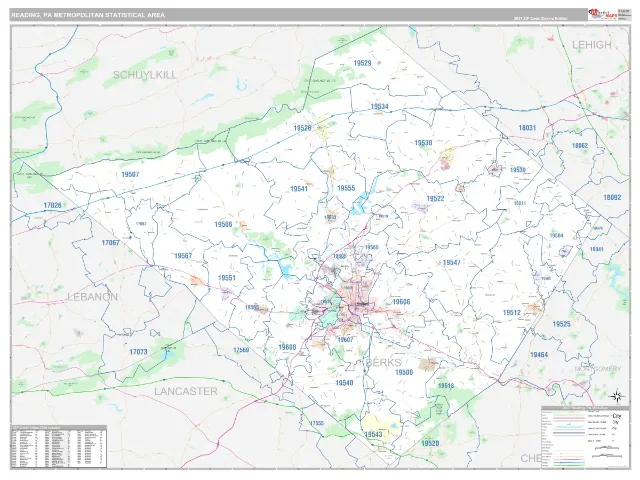Screen dimensions: 640x480
Task: Click ZIP code 17555 label
Action: 317,423
